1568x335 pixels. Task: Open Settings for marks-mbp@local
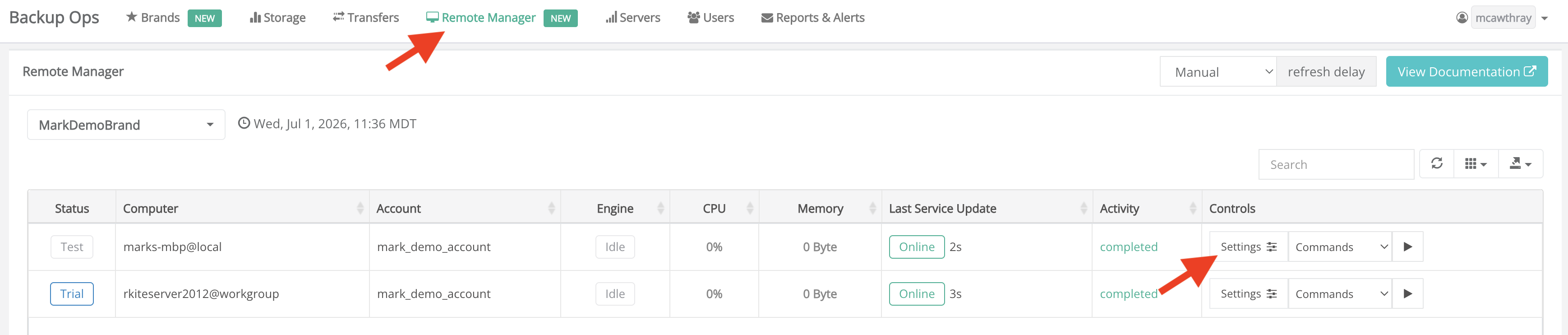1249,247
